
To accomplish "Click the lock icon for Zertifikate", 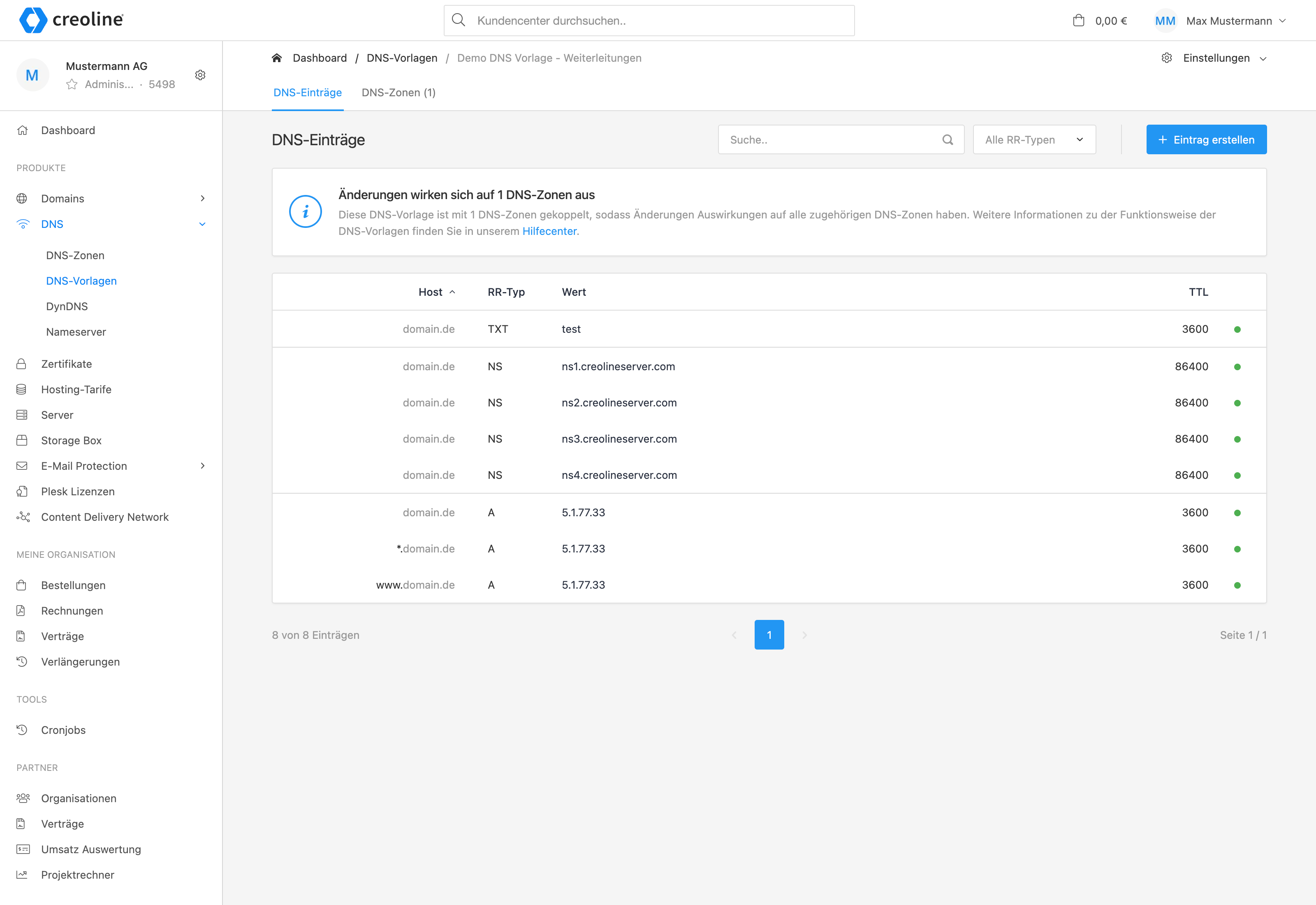I will pos(21,364).
